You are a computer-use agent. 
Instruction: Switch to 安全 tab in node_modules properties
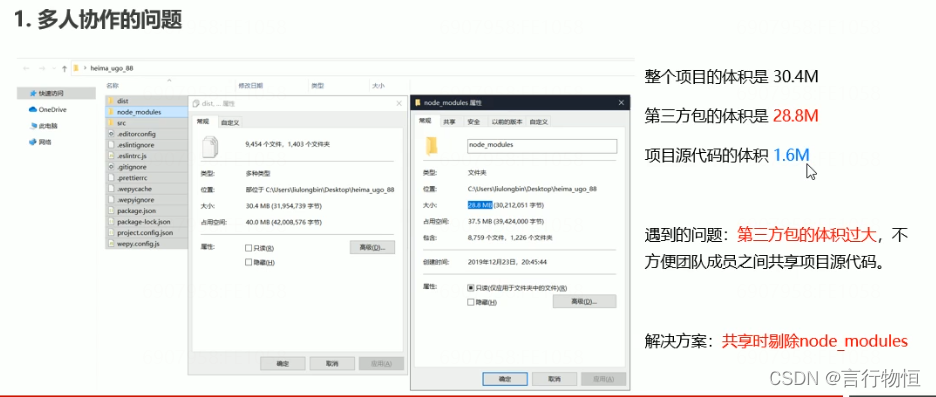(474, 122)
